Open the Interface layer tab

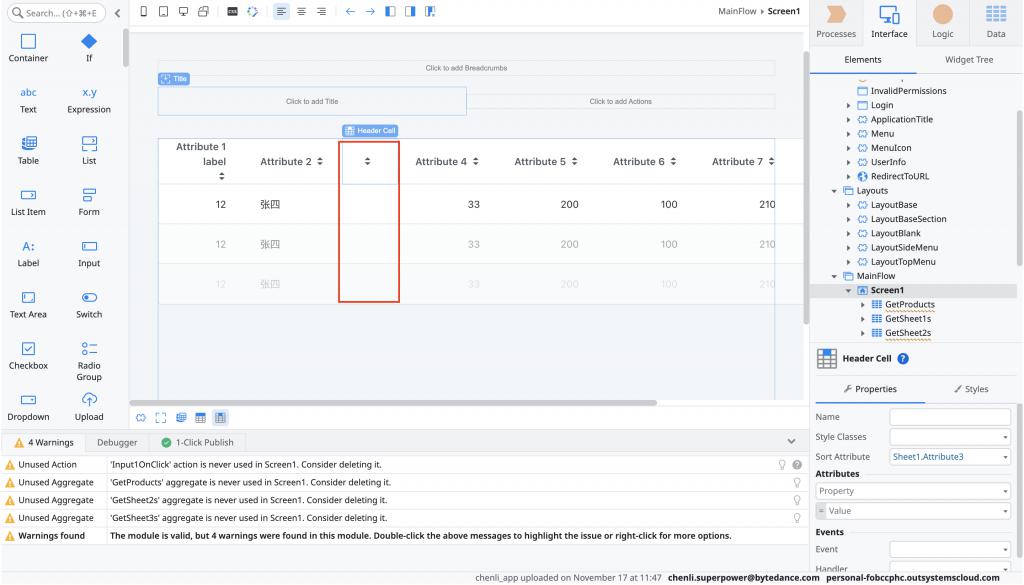(x=889, y=22)
